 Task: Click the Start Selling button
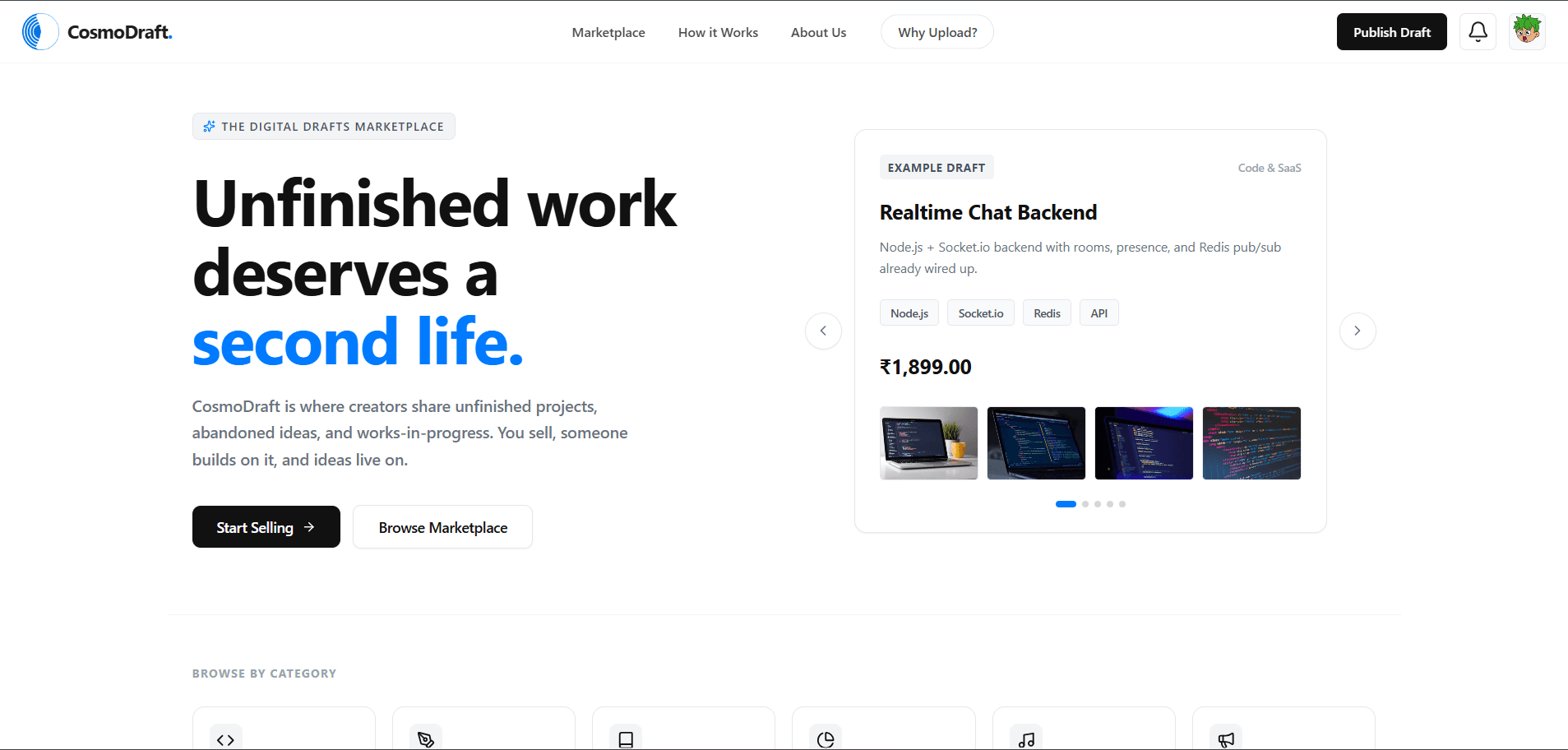click(x=266, y=527)
